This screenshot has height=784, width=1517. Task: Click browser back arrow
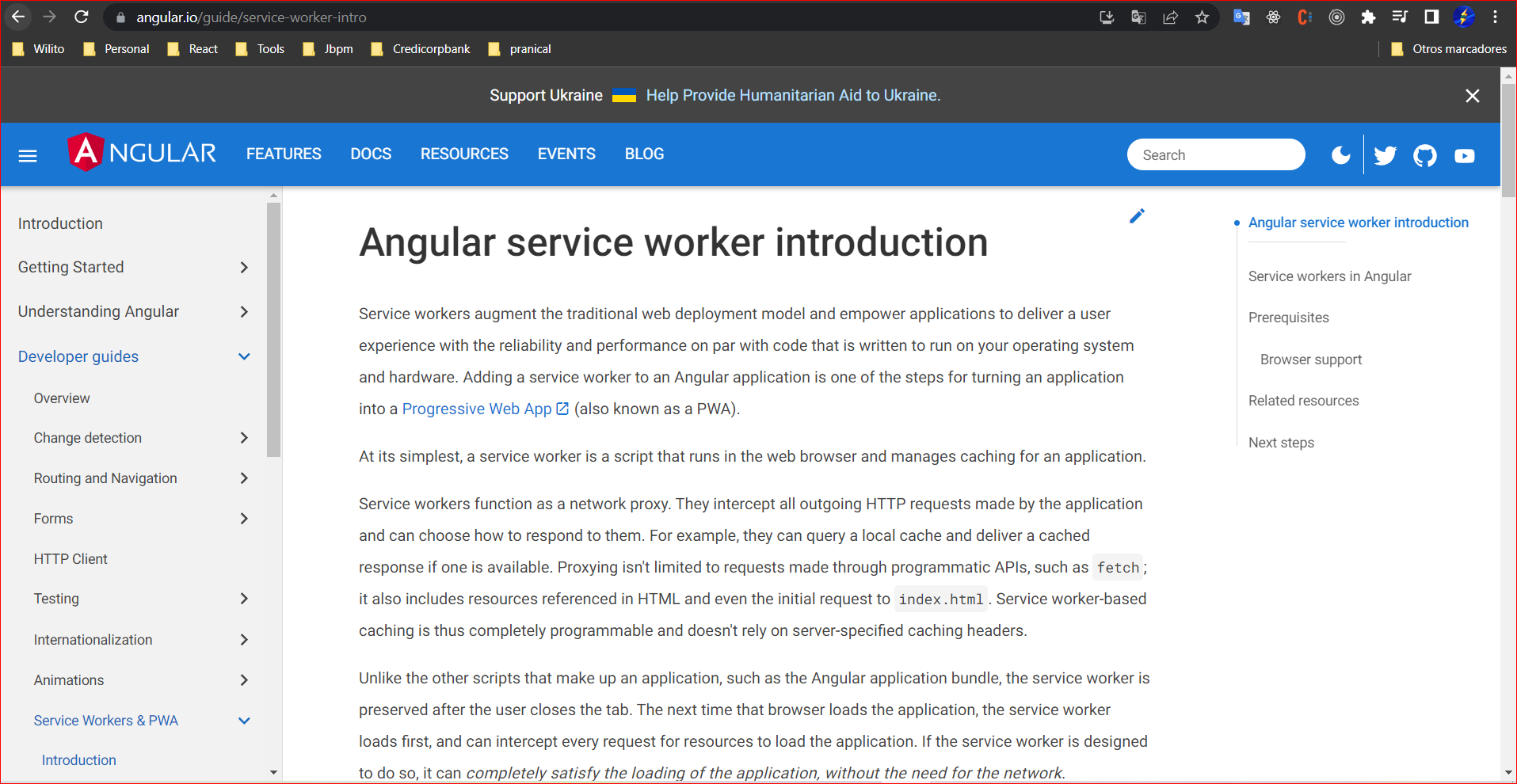click(x=18, y=17)
